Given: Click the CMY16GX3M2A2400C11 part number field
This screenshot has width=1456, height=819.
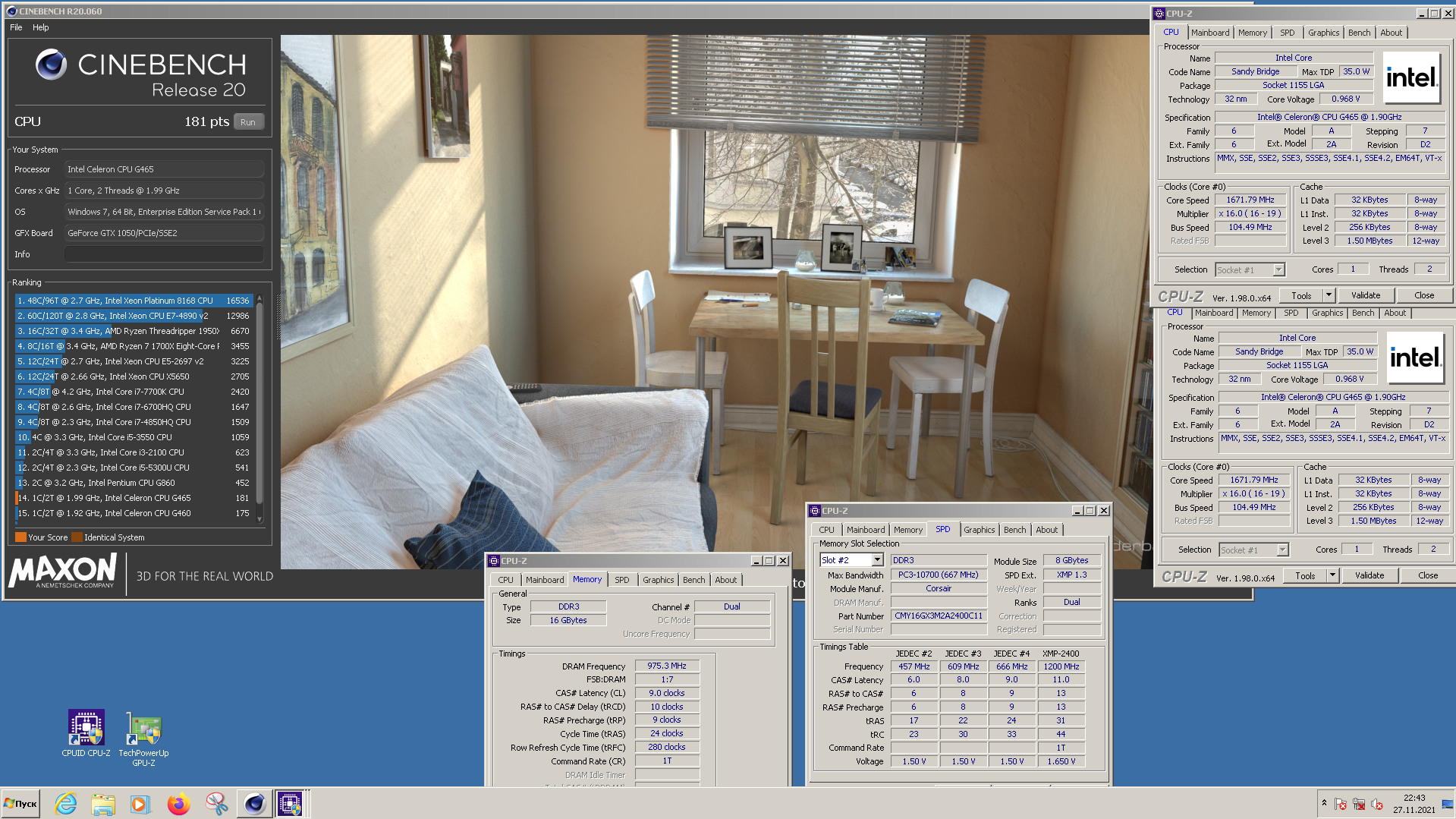Looking at the screenshot, I should (939, 616).
